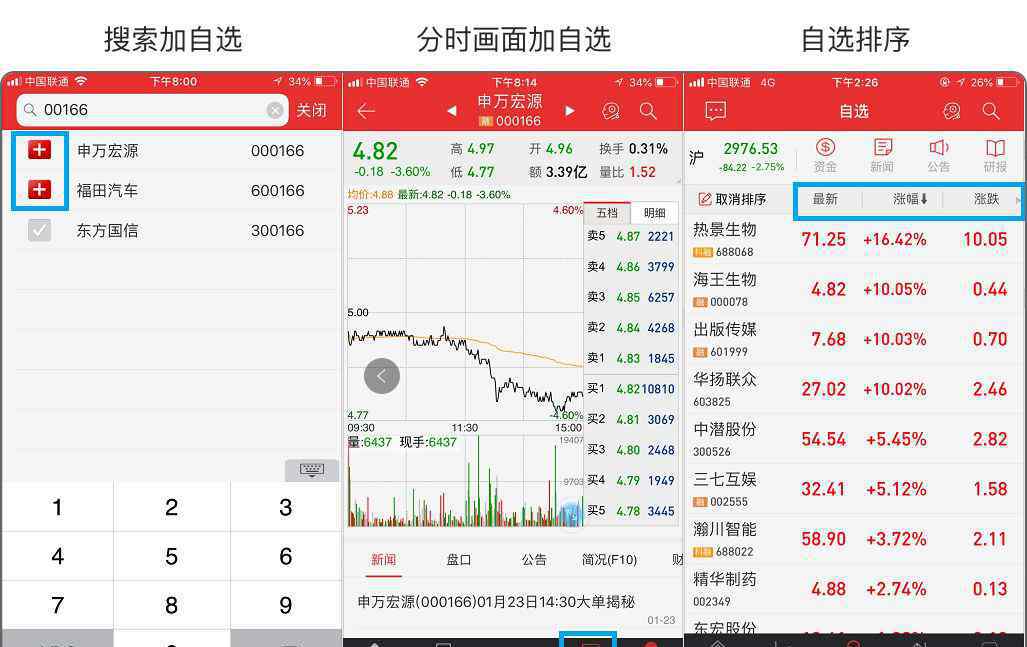This screenshot has width=1027, height=647.
Task: Open the 申万宏源 000166 search result
Action: [x=172, y=151]
